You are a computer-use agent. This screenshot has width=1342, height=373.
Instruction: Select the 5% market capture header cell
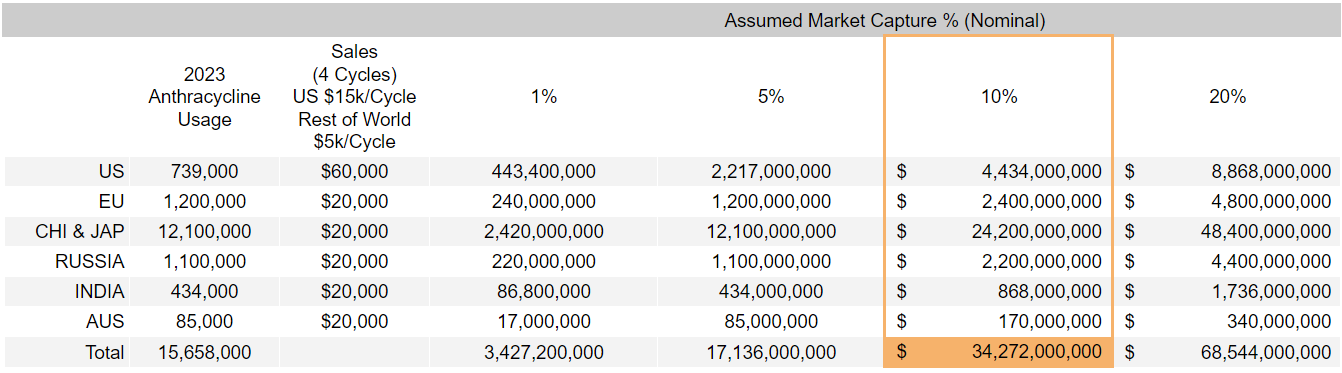click(x=771, y=97)
